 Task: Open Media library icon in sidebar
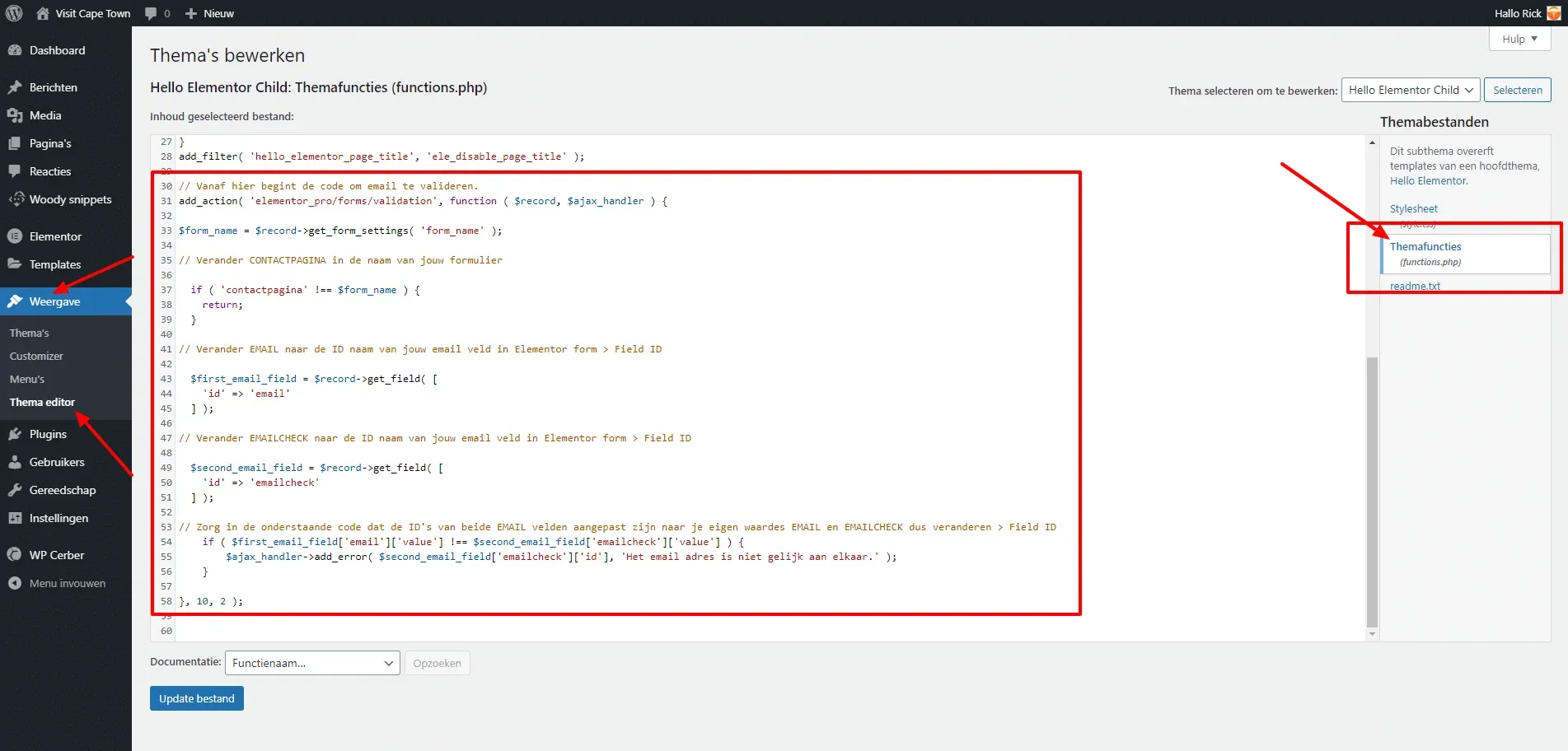point(15,115)
